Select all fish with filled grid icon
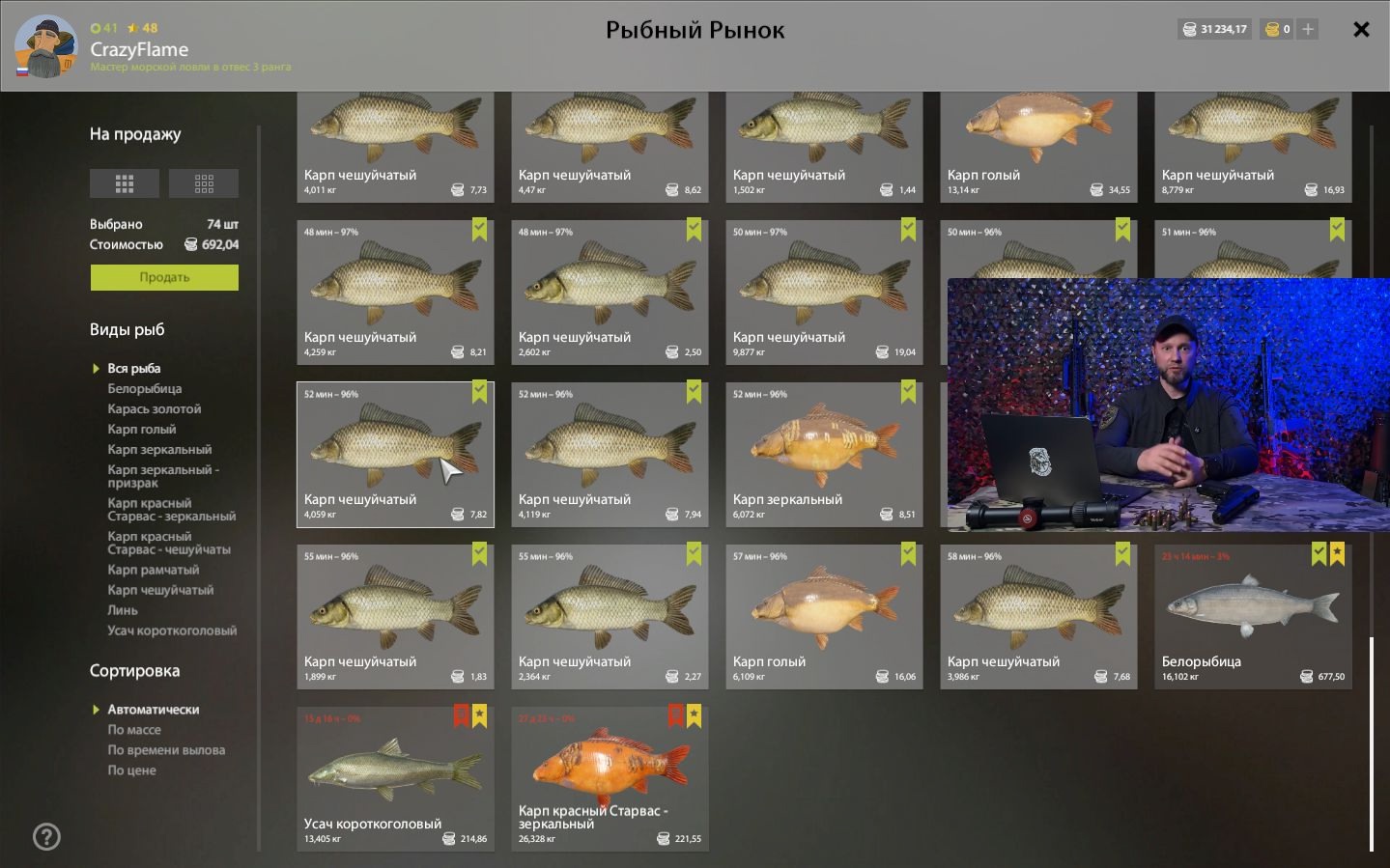Screen dimensions: 1390x868 click(x=124, y=183)
